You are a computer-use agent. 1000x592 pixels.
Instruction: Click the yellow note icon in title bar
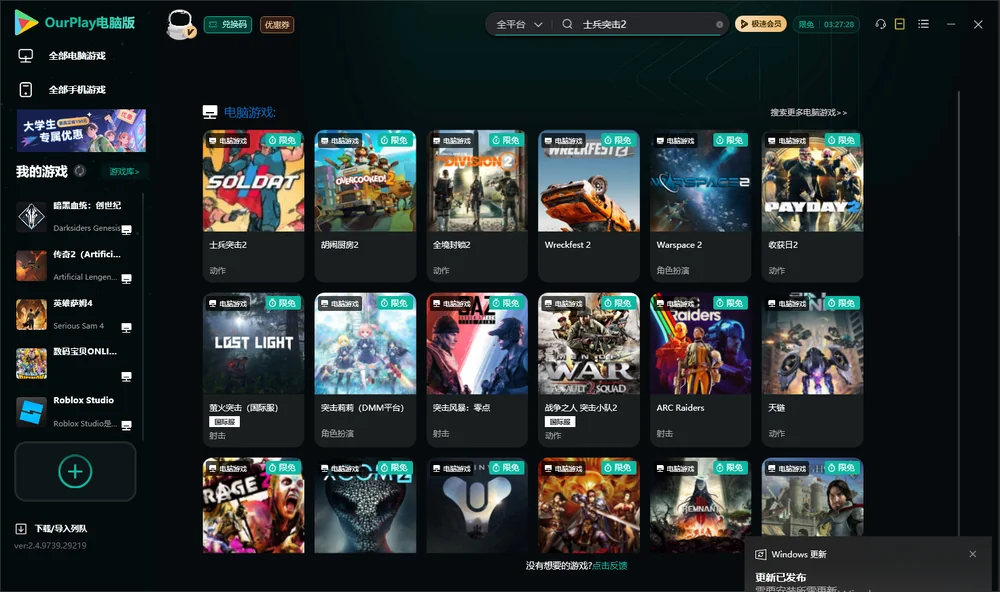tap(900, 24)
